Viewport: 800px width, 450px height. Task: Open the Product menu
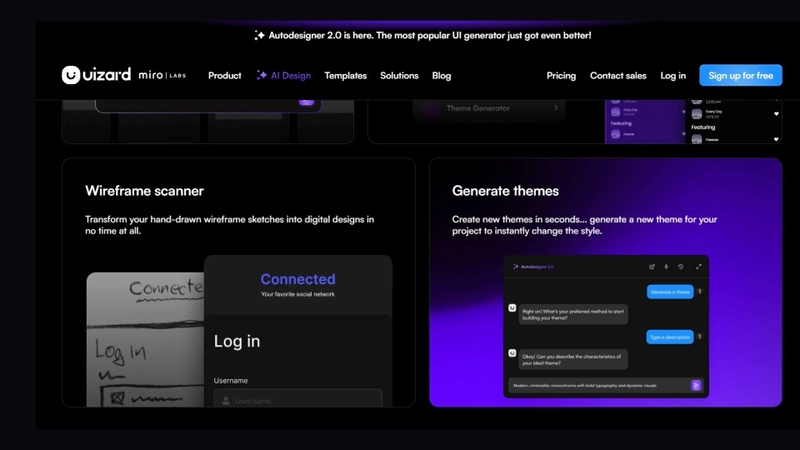coord(224,76)
